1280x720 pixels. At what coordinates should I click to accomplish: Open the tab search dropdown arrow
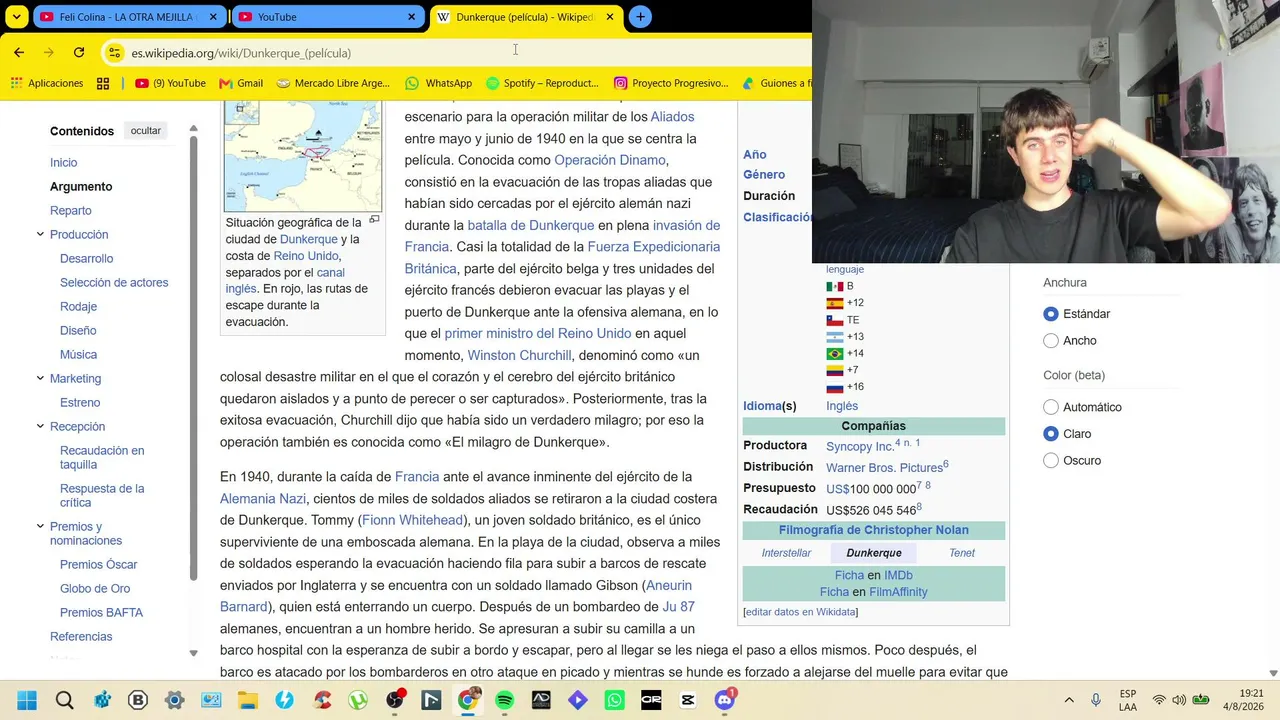pyautogui.click(x=17, y=17)
